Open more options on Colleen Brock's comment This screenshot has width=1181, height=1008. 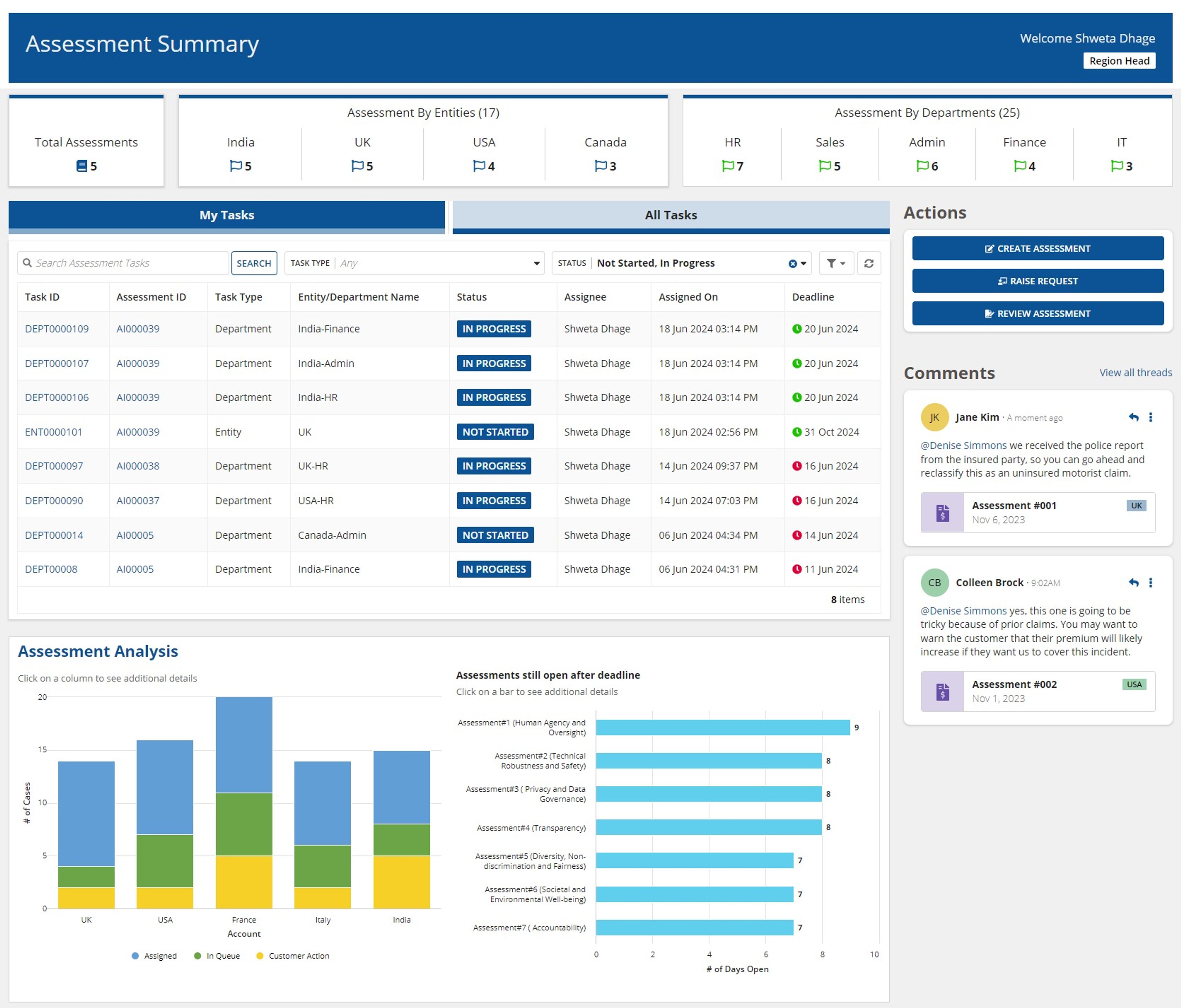(1151, 582)
